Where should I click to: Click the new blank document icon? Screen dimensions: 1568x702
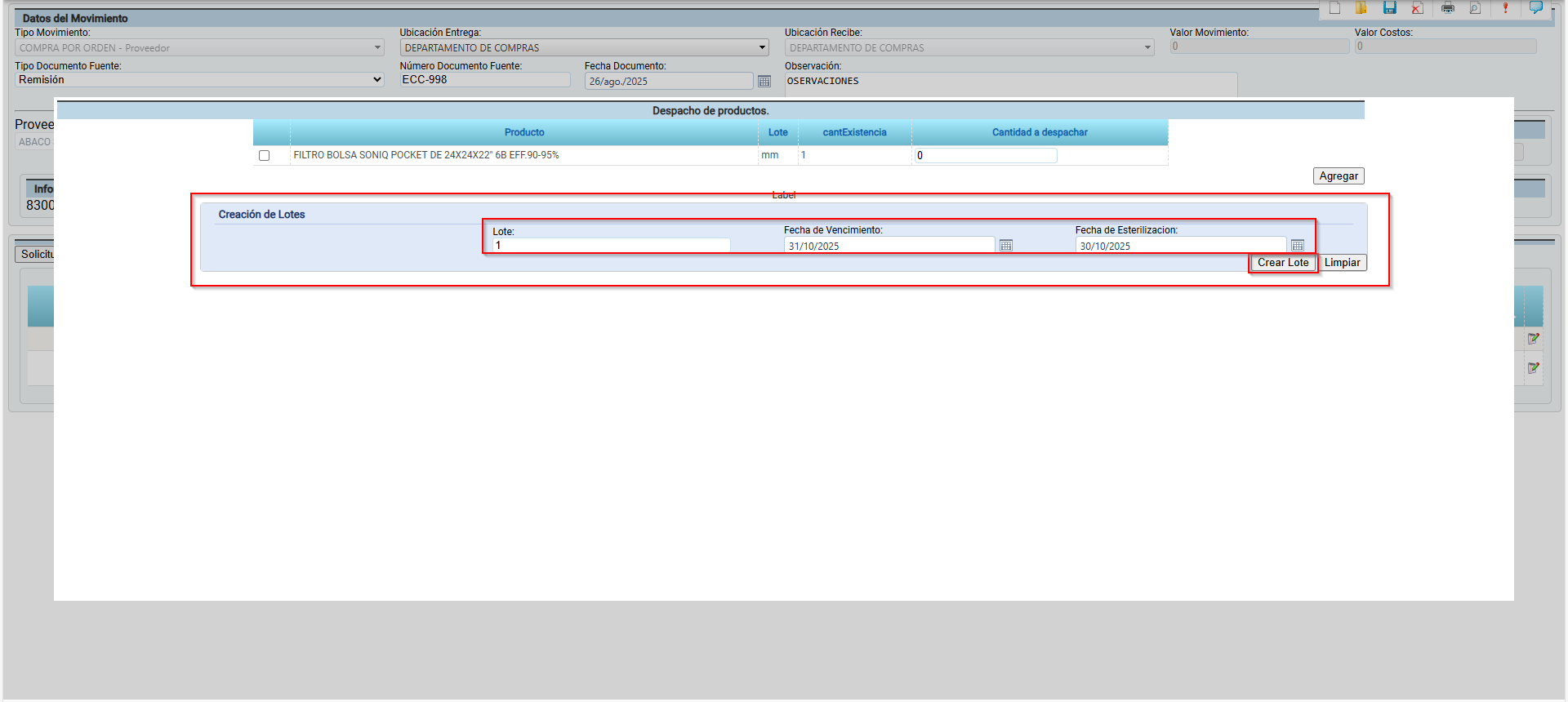pyautogui.click(x=1334, y=8)
